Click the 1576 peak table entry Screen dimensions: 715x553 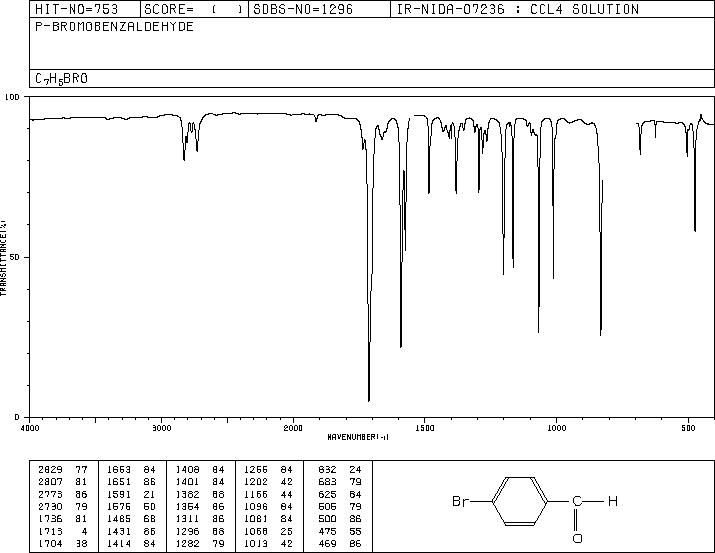[x=131, y=506]
